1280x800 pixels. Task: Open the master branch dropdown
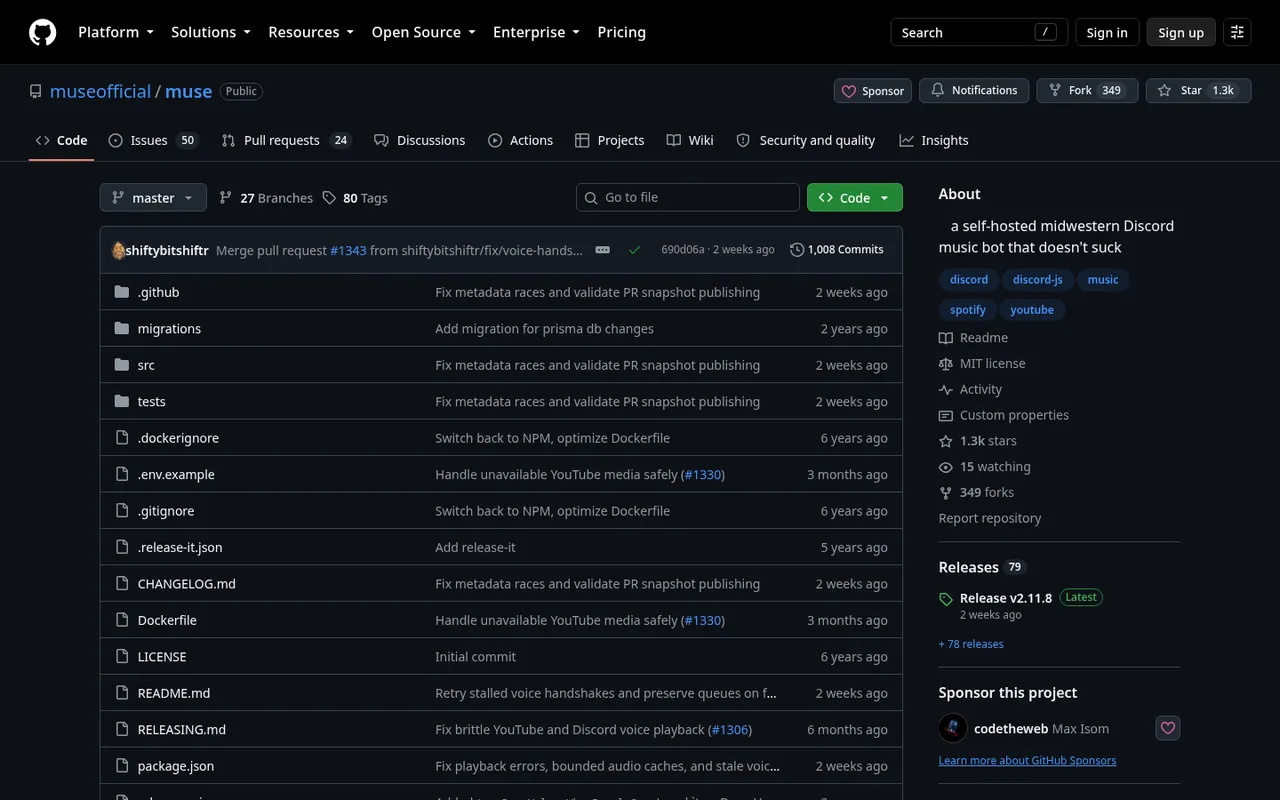click(153, 198)
